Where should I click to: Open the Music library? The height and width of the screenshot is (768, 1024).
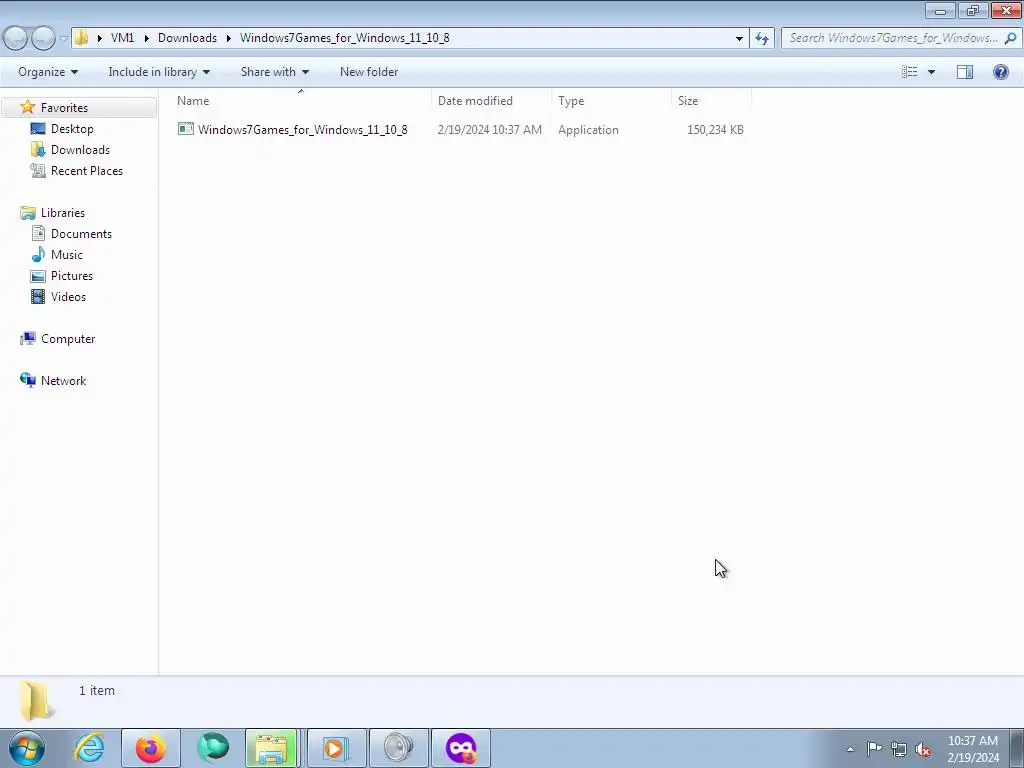(x=67, y=255)
